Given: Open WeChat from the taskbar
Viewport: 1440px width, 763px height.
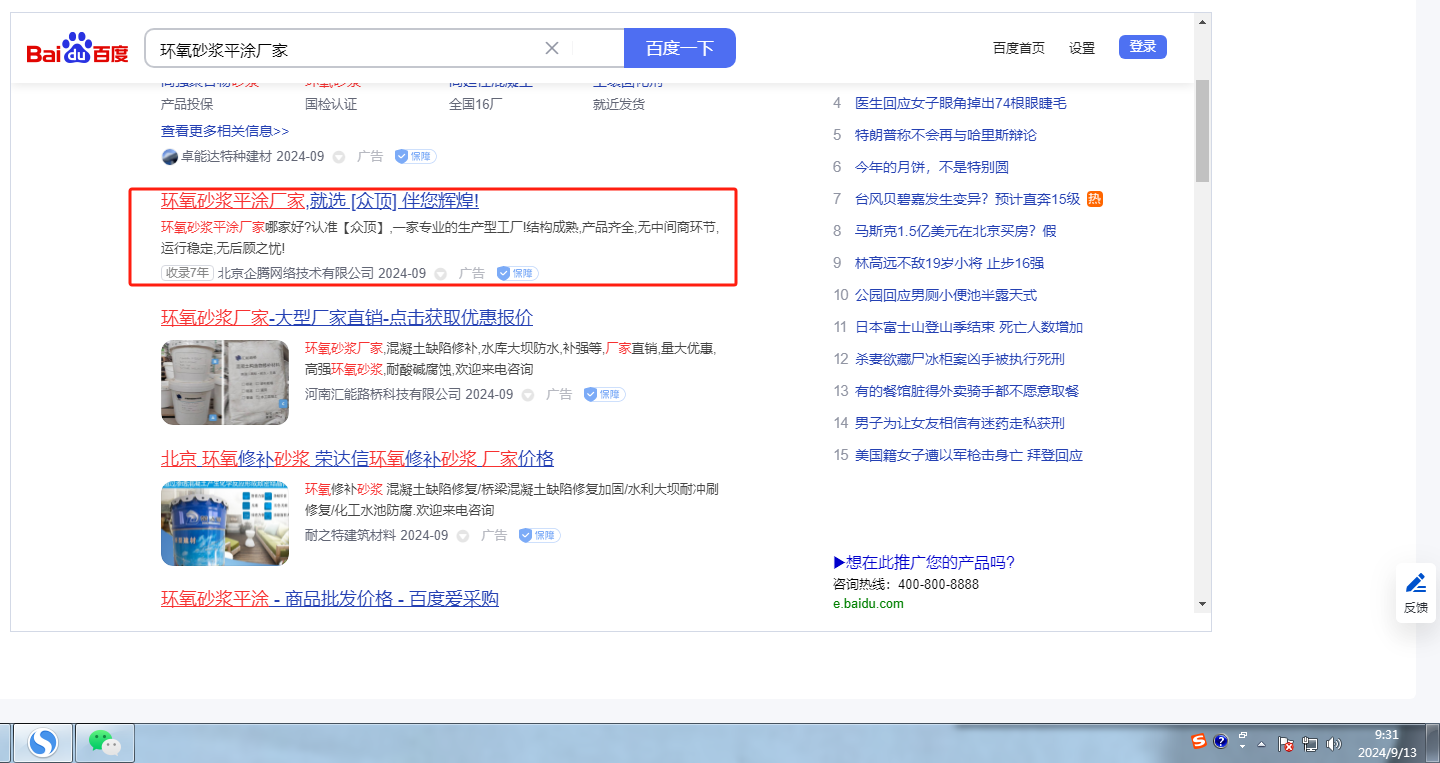Looking at the screenshot, I should (x=105, y=742).
